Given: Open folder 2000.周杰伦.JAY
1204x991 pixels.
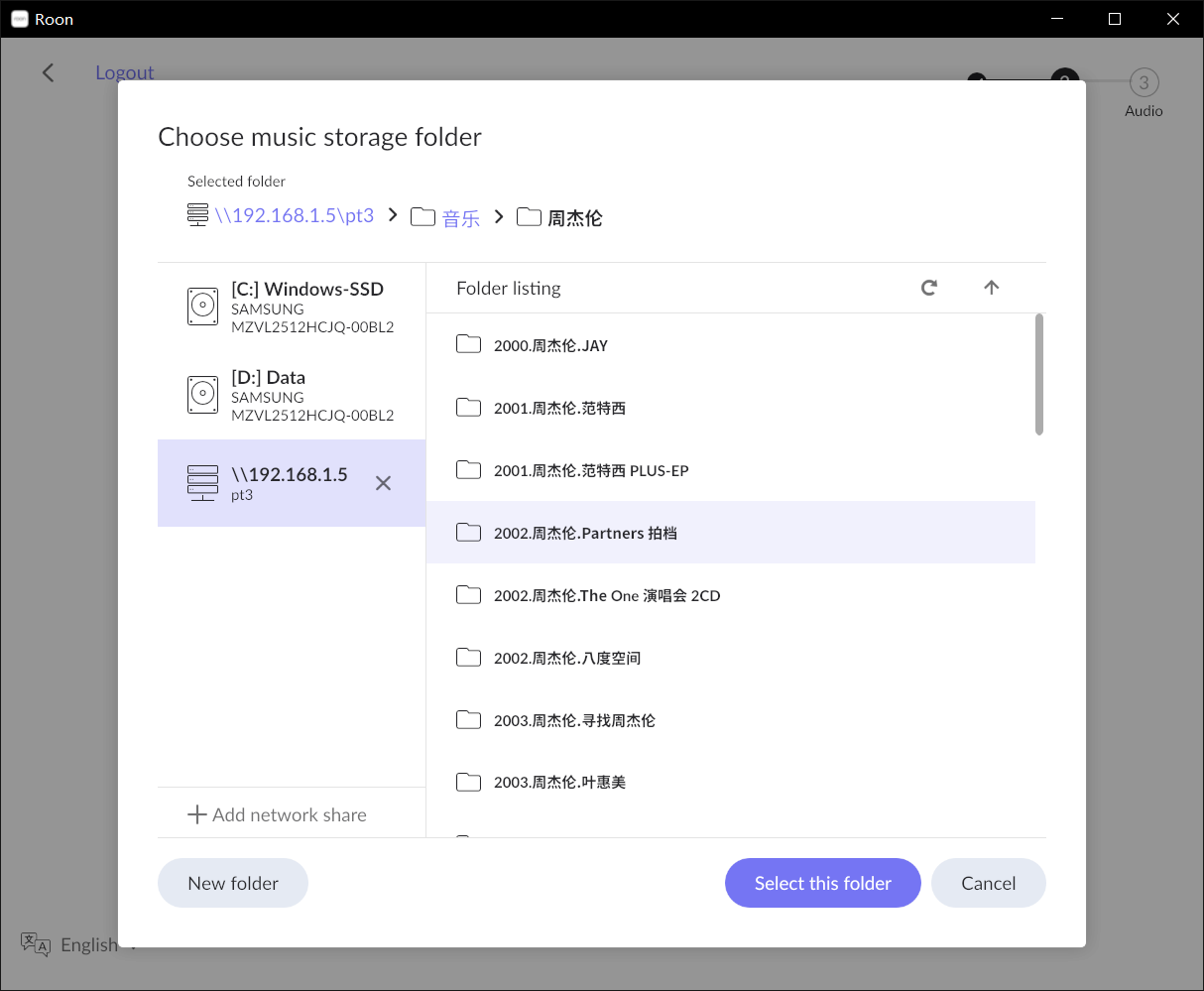Looking at the screenshot, I should 550,345.
